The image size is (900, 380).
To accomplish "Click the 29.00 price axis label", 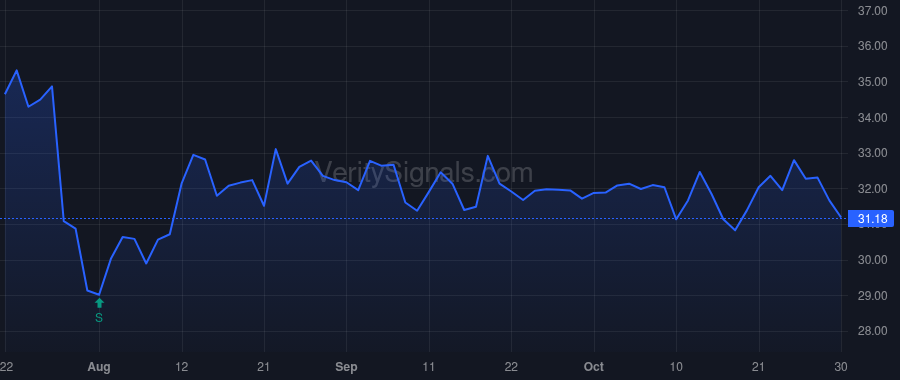I will coord(872,296).
